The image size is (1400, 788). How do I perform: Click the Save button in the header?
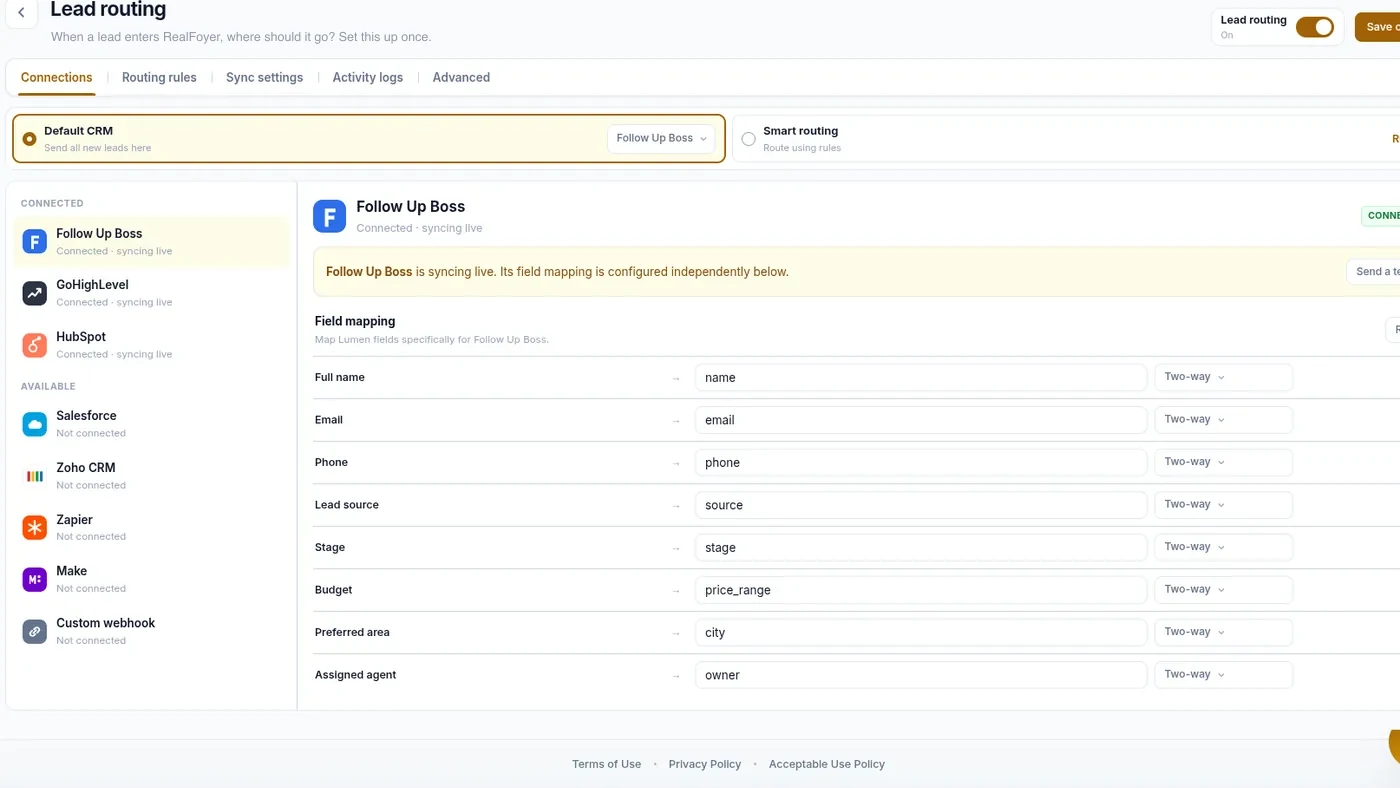1378,27
